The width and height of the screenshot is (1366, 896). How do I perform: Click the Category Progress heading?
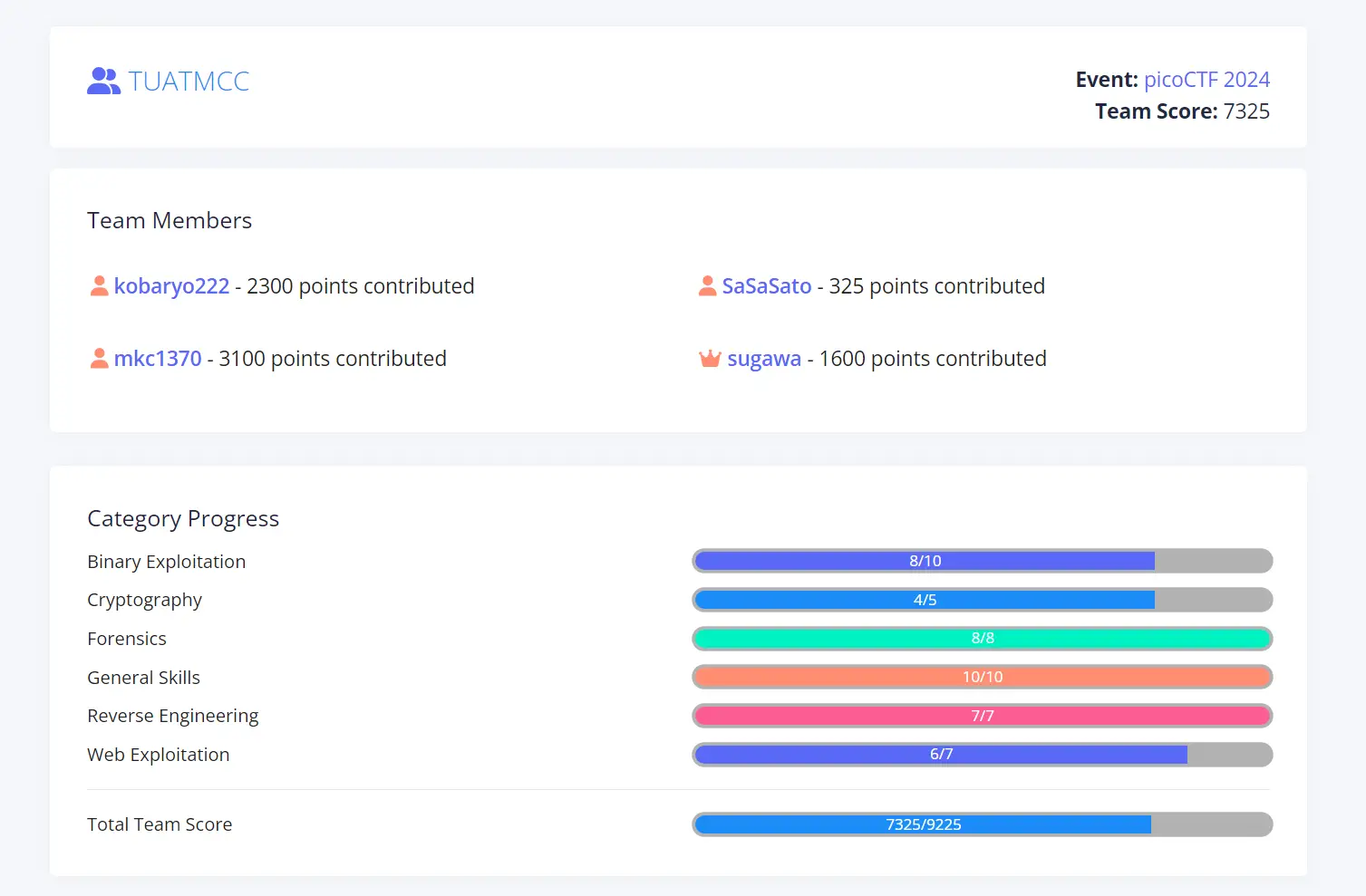(x=183, y=519)
